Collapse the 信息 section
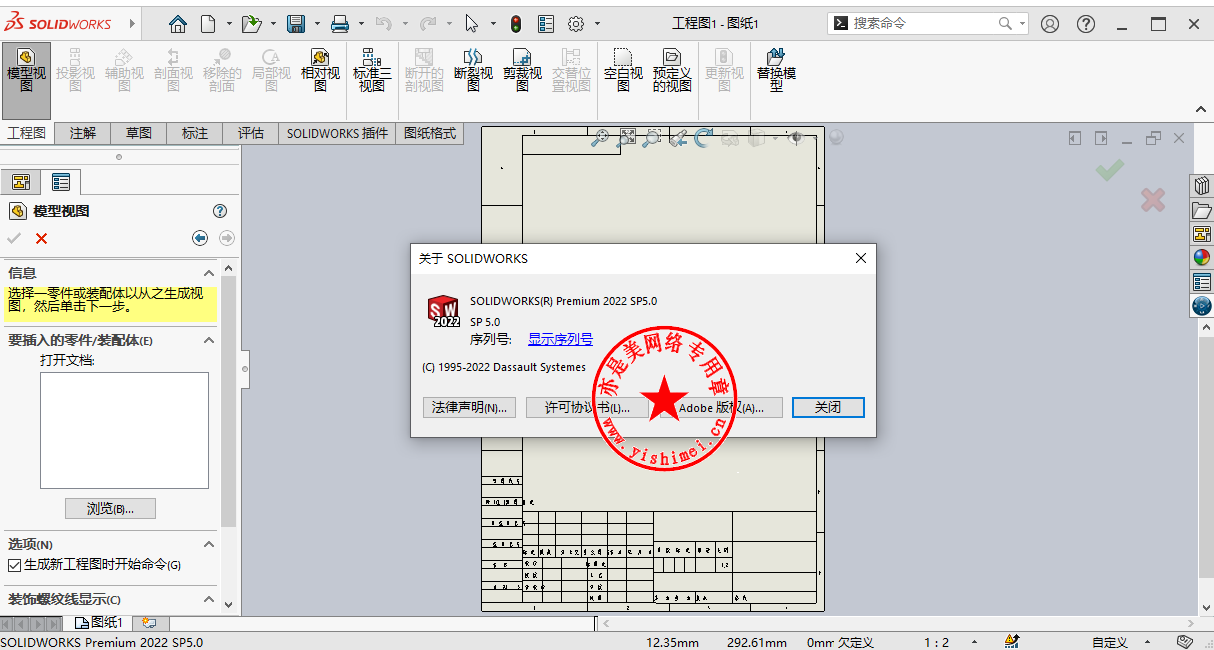The height and width of the screenshot is (650, 1214). 209,273
